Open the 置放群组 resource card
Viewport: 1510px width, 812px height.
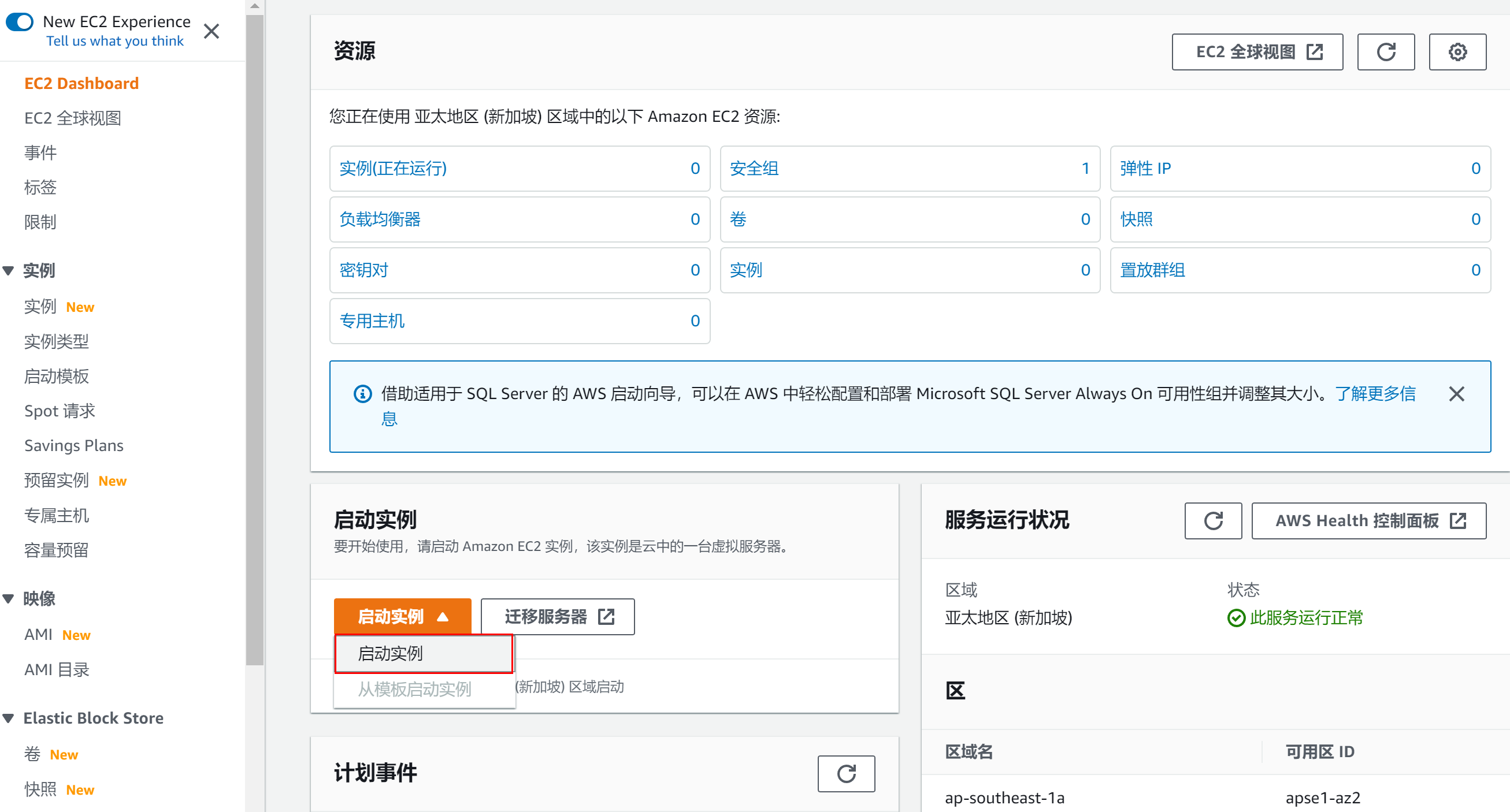coord(1300,270)
